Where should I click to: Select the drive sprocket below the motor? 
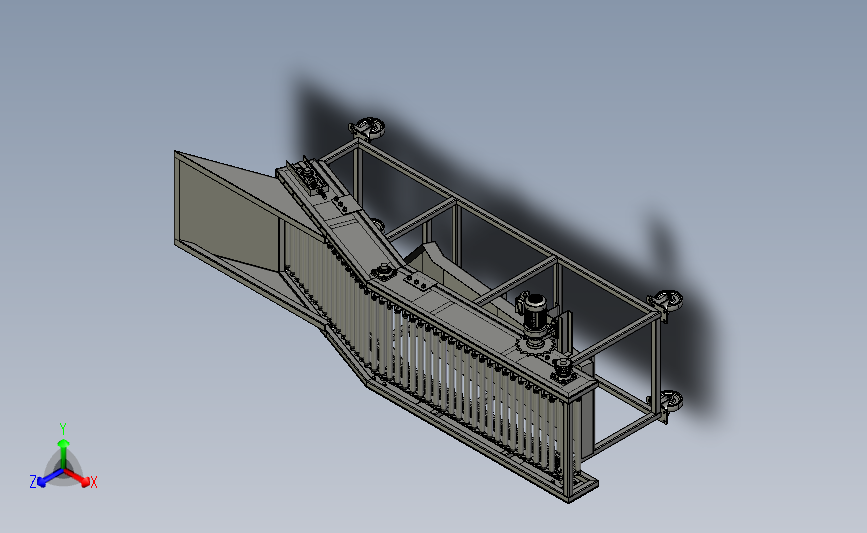533,344
